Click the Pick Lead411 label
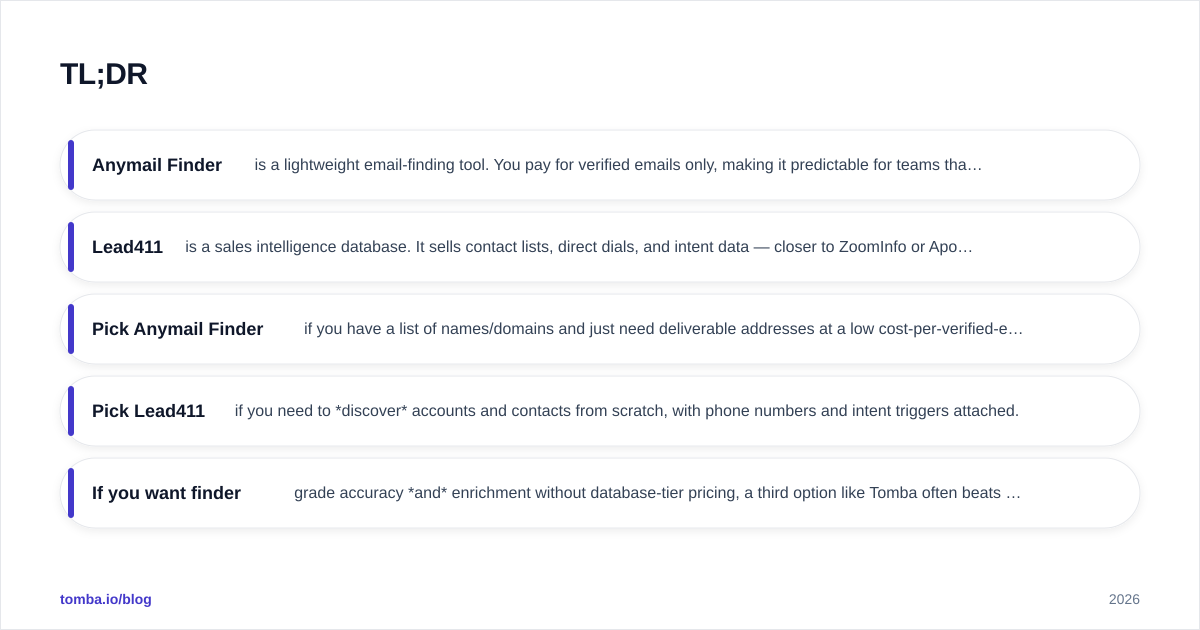1200x630 pixels. 148,411
